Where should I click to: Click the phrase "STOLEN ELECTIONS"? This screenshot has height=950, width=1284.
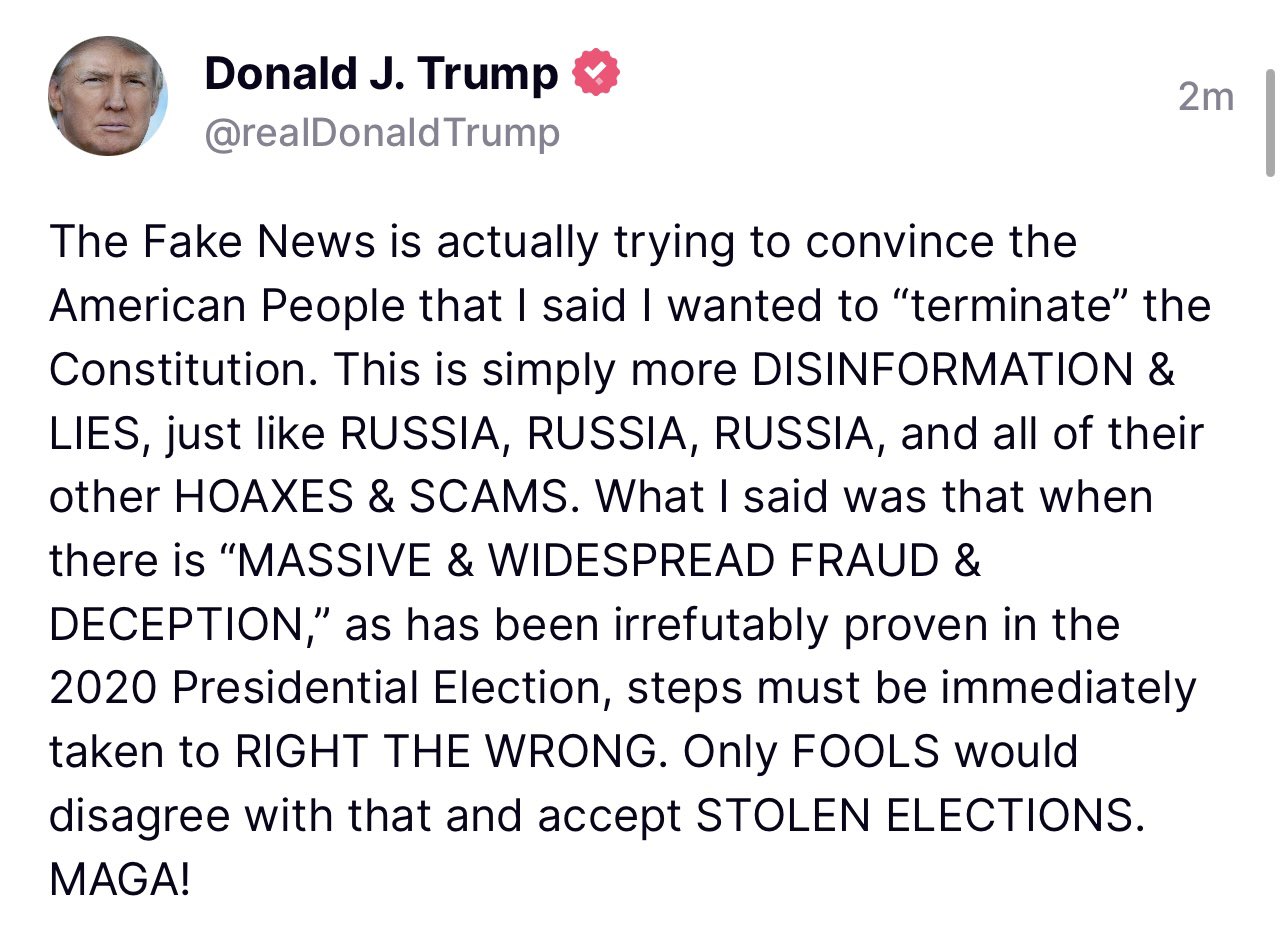(914, 817)
